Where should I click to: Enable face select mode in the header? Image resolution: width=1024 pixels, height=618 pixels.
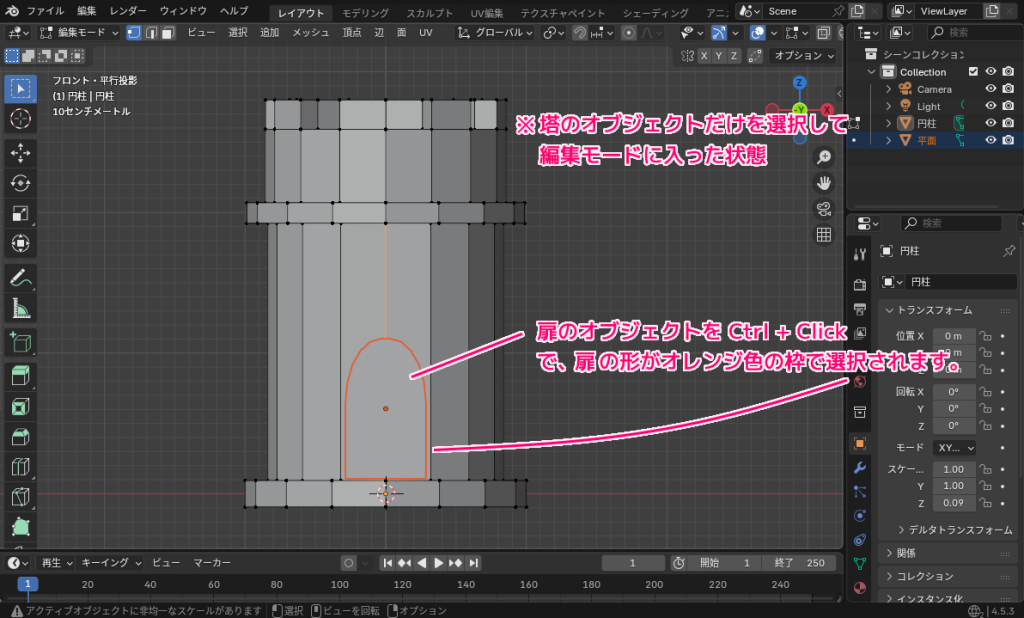tap(168, 32)
